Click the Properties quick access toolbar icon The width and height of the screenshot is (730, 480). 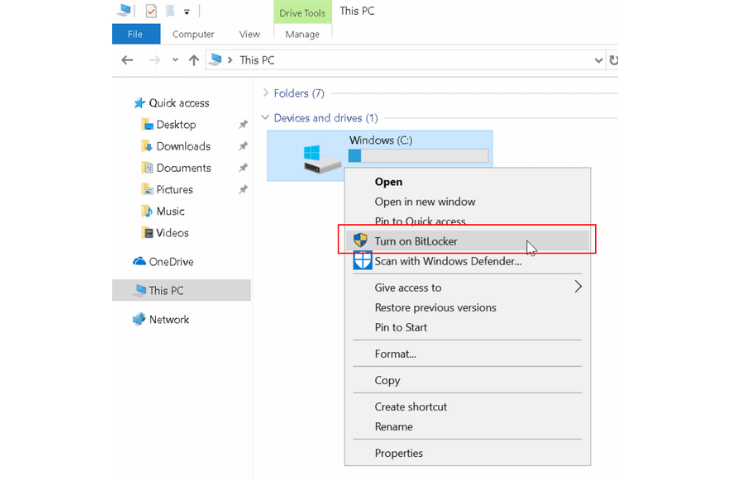point(151,11)
